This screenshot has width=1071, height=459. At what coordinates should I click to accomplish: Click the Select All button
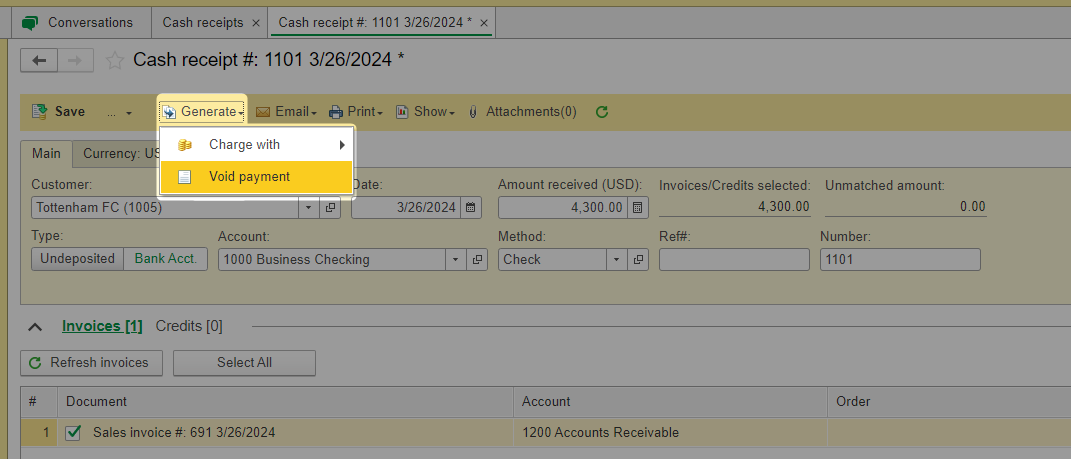point(245,363)
